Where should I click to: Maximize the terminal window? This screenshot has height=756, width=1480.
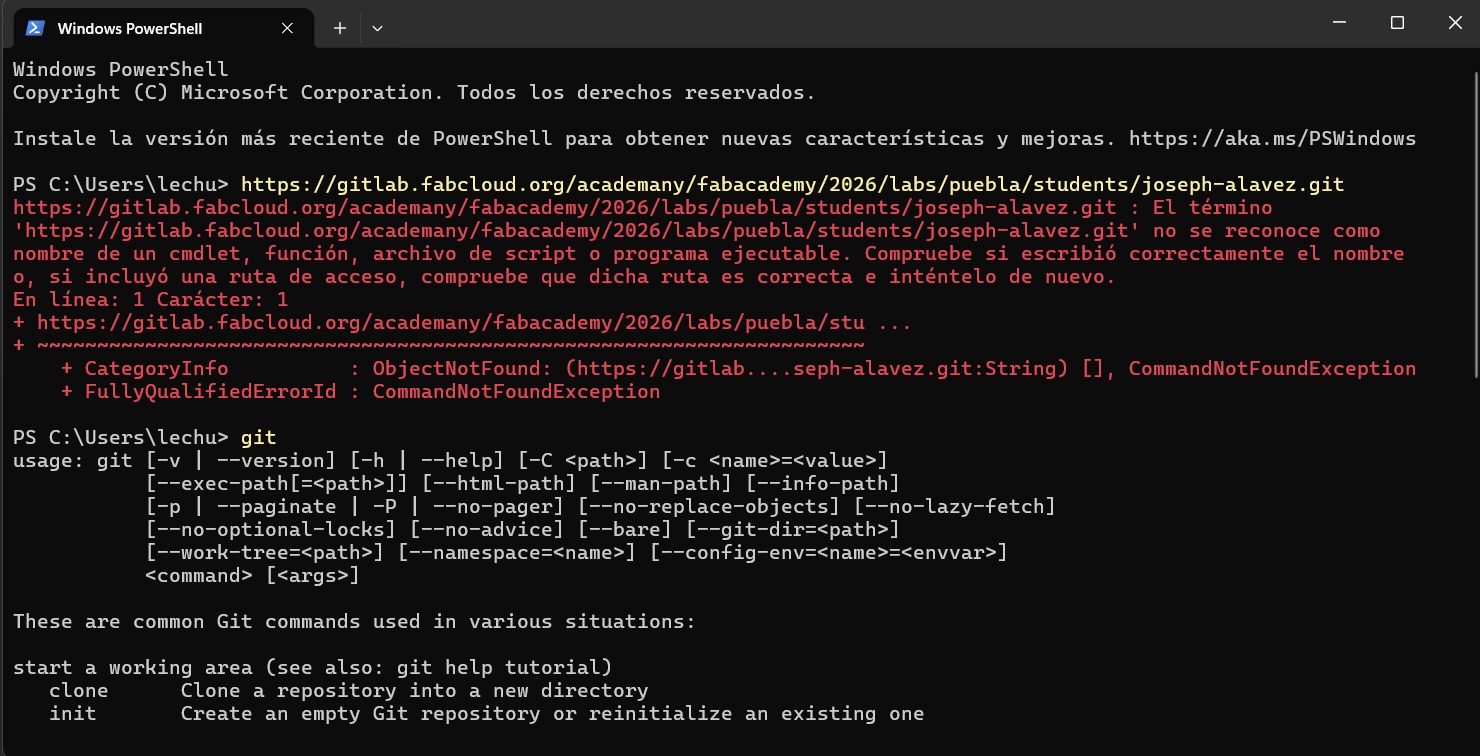(1397, 22)
